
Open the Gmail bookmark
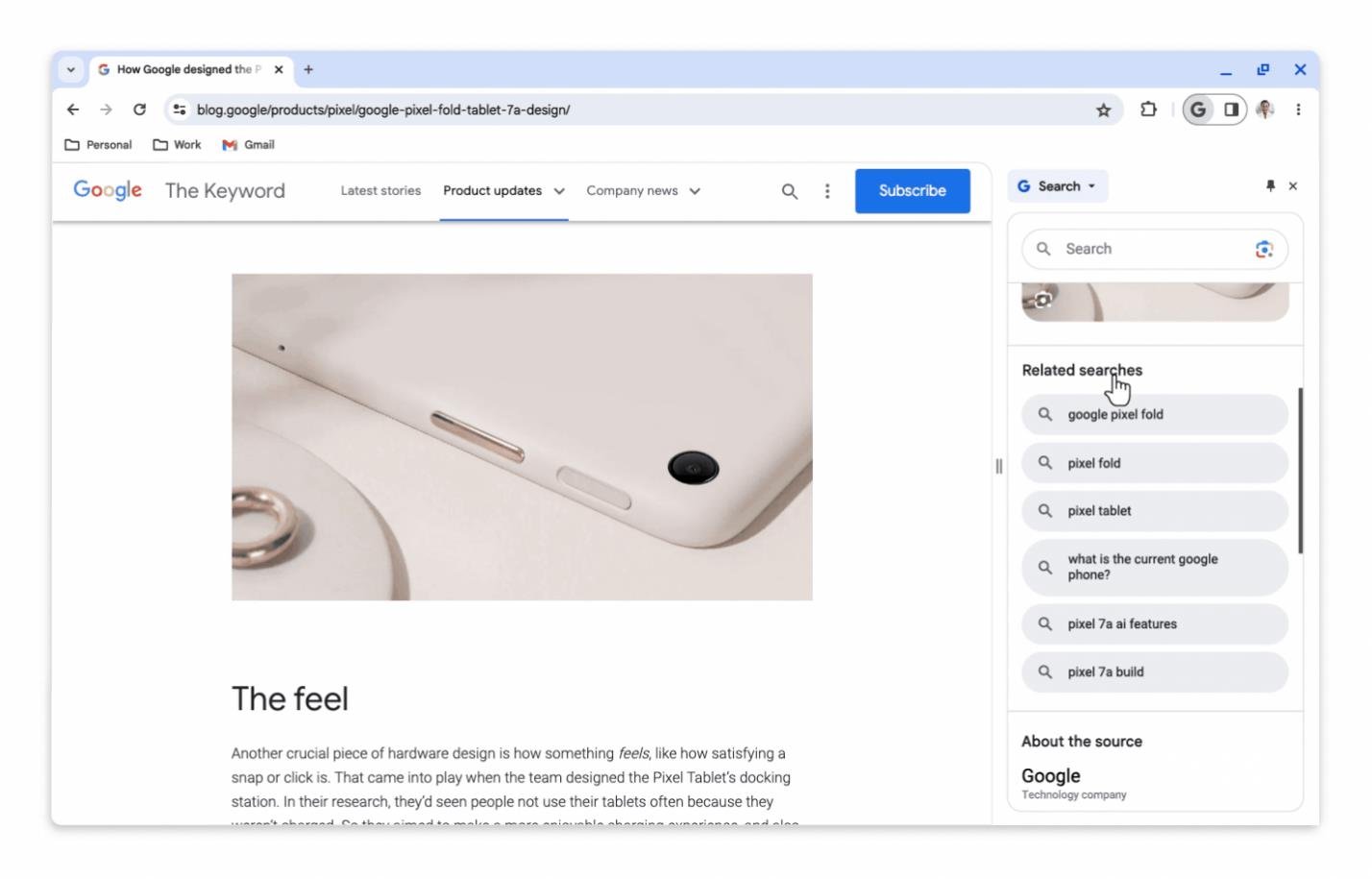[x=249, y=145]
